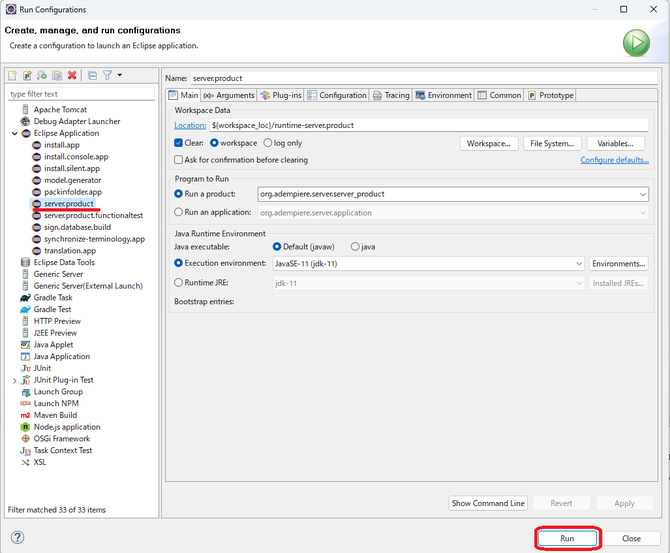Select synchronize-terminology.app configuration
Image resolution: width=670 pixels, height=553 pixels.
(x=94, y=239)
